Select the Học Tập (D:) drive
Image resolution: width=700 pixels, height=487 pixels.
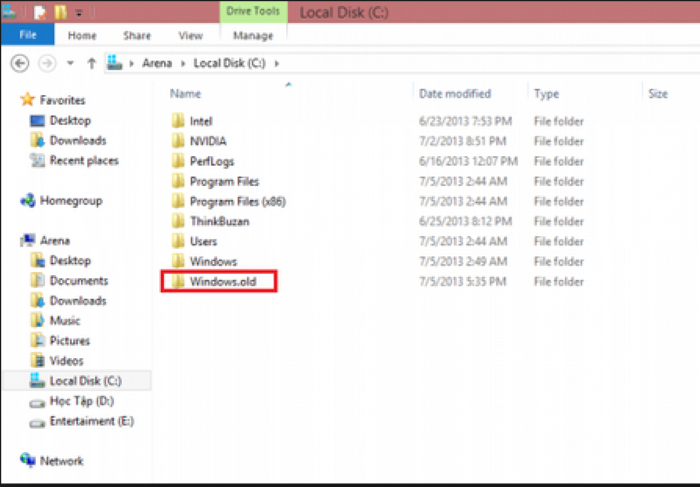click(x=82, y=401)
